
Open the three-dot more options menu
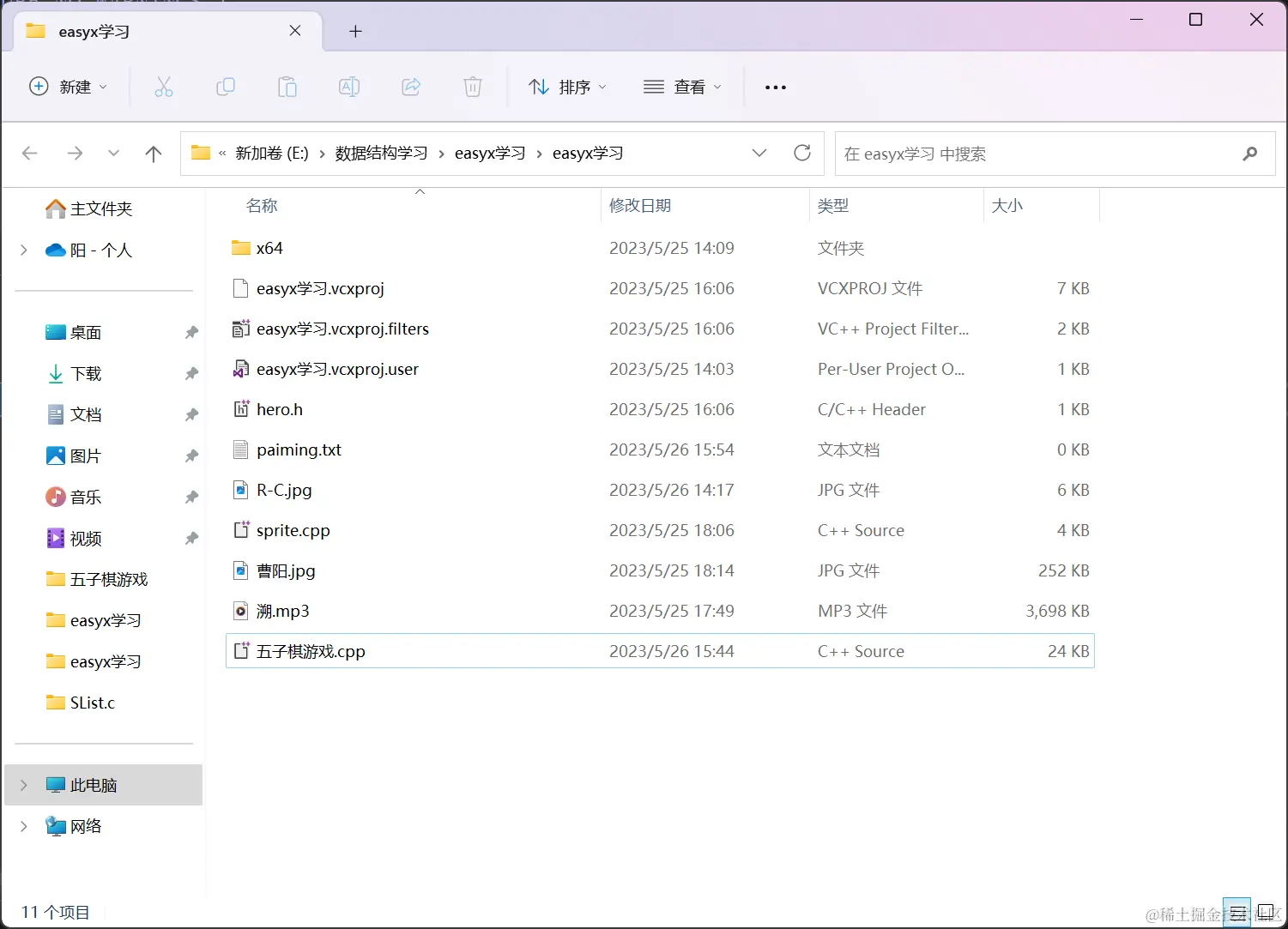click(x=776, y=87)
